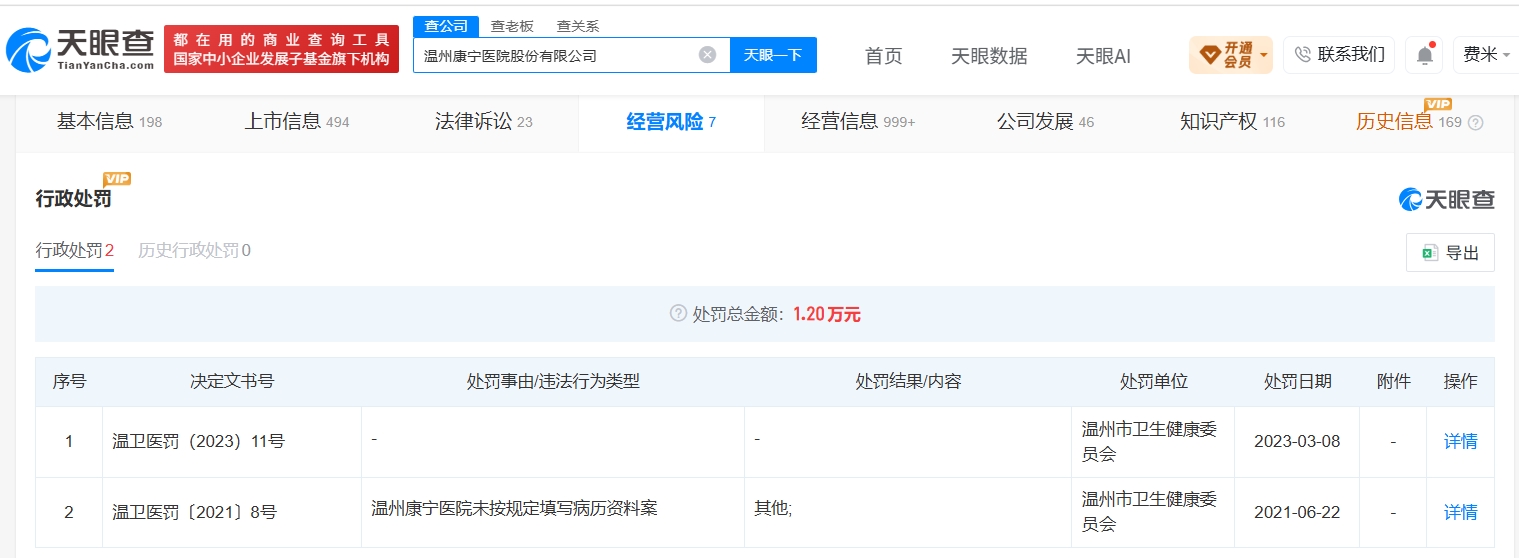Click the 处罚日期 column header

(x=1298, y=381)
